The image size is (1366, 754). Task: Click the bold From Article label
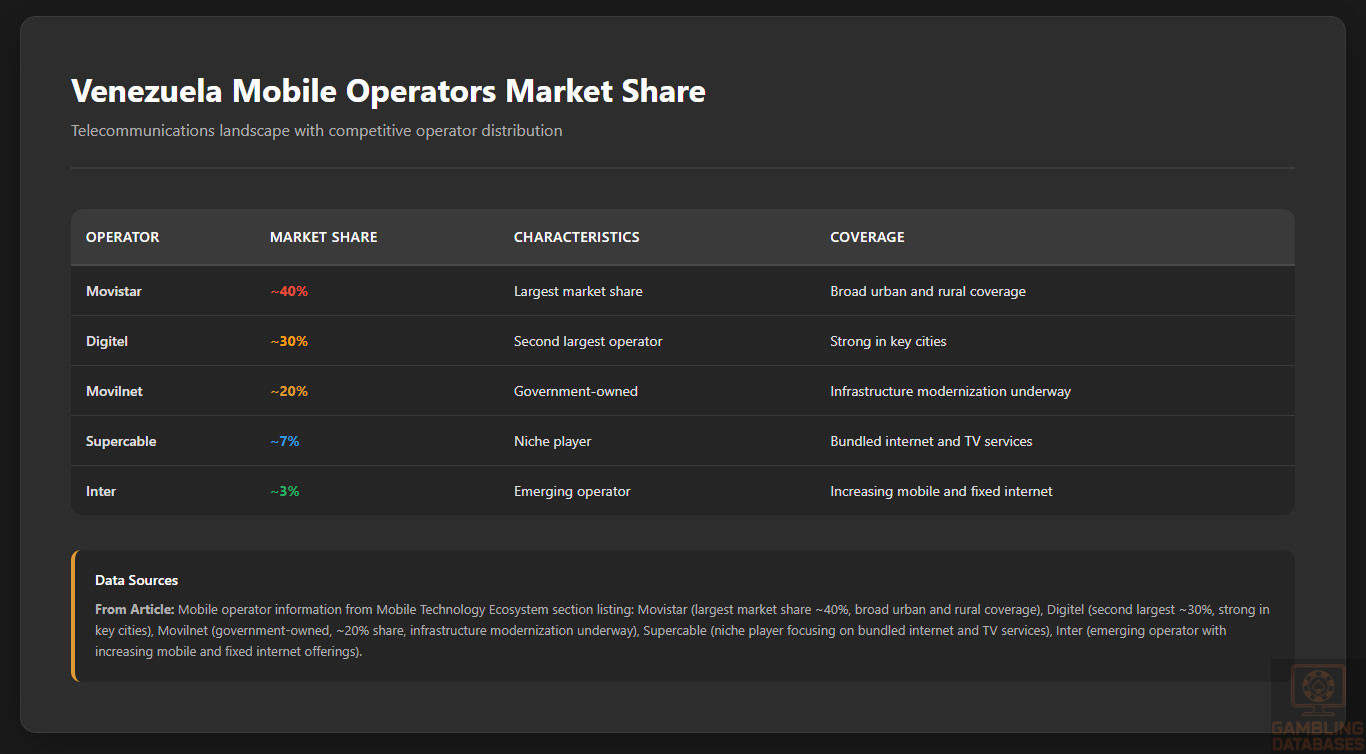(134, 609)
